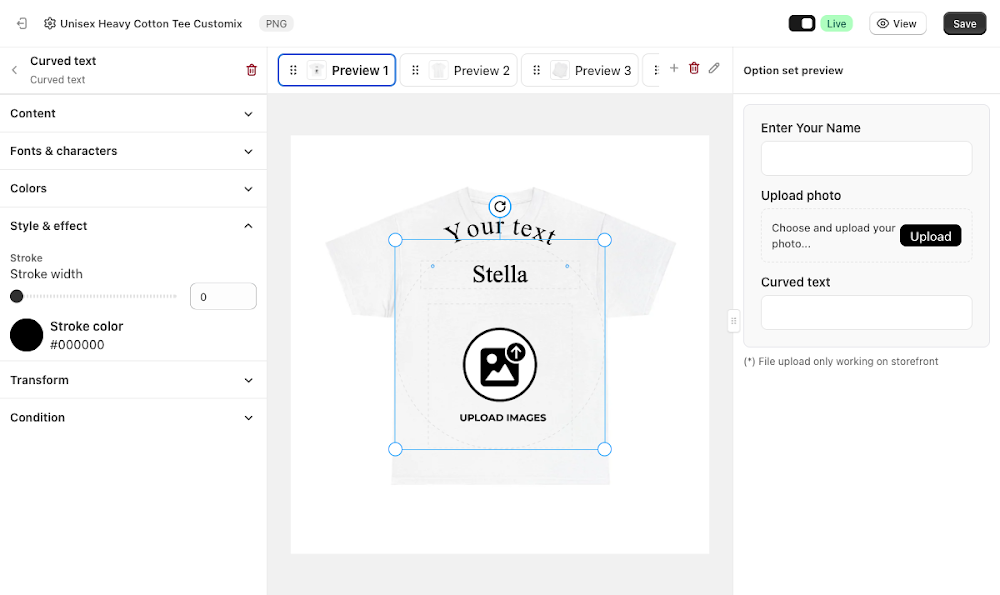Click the Preview 2 drag handle

[x=415, y=70]
